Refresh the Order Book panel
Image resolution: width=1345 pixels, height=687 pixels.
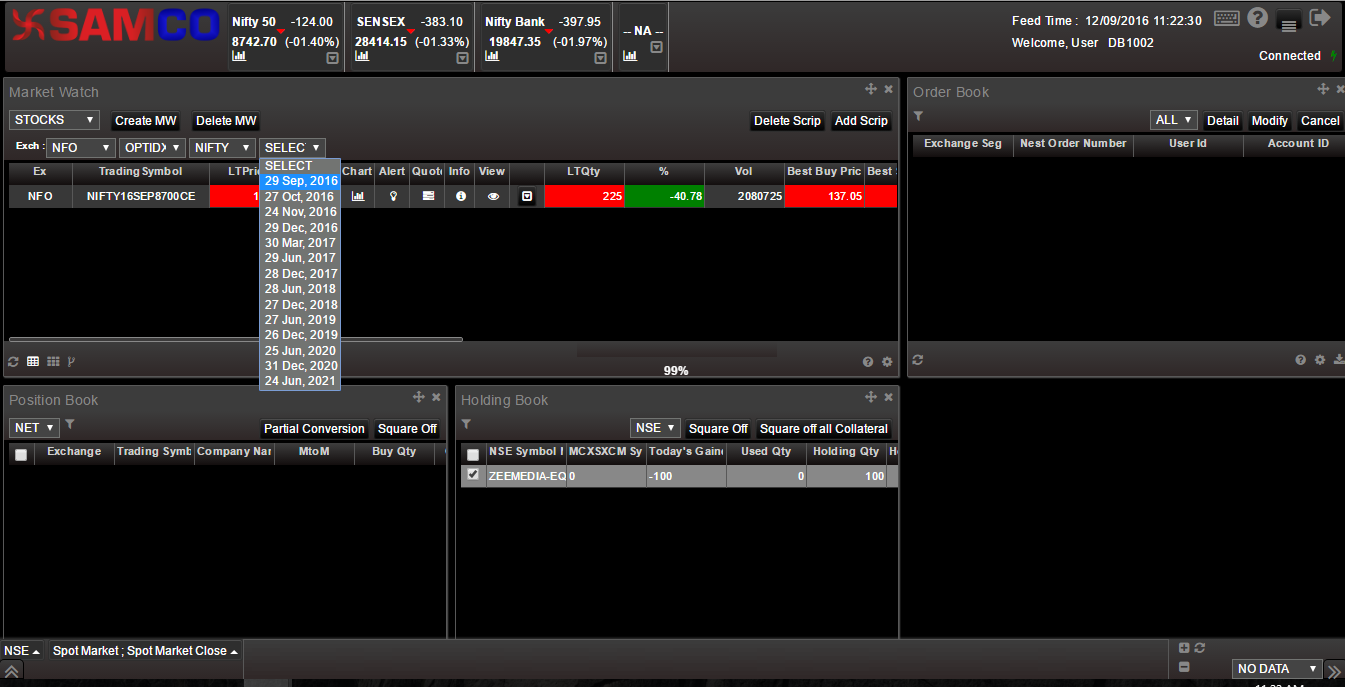(918, 360)
